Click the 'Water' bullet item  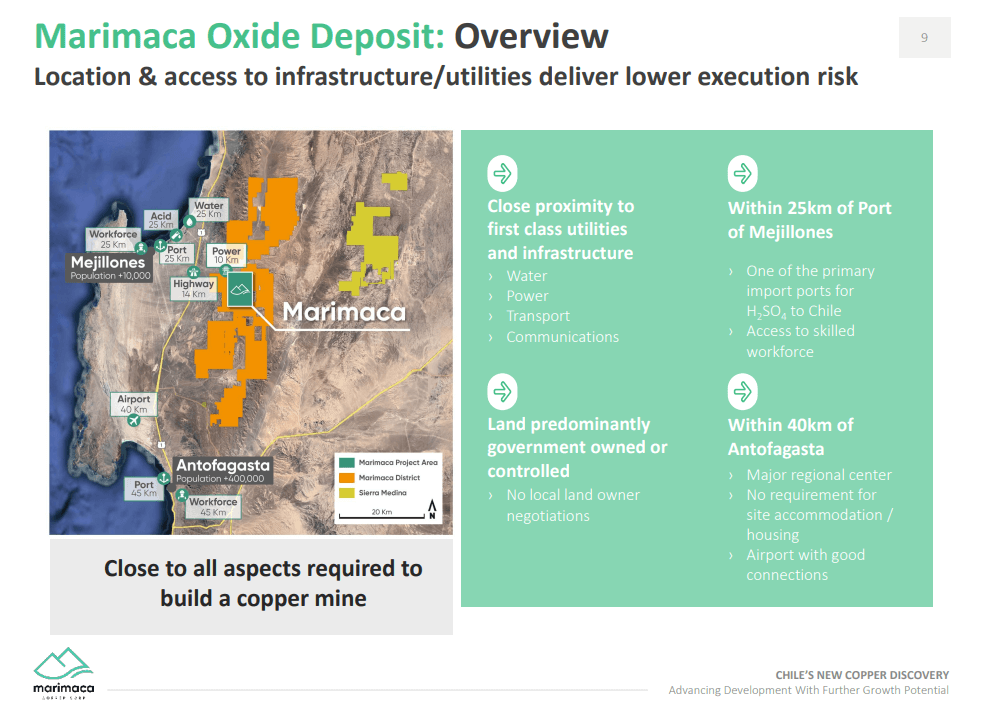[x=527, y=276]
